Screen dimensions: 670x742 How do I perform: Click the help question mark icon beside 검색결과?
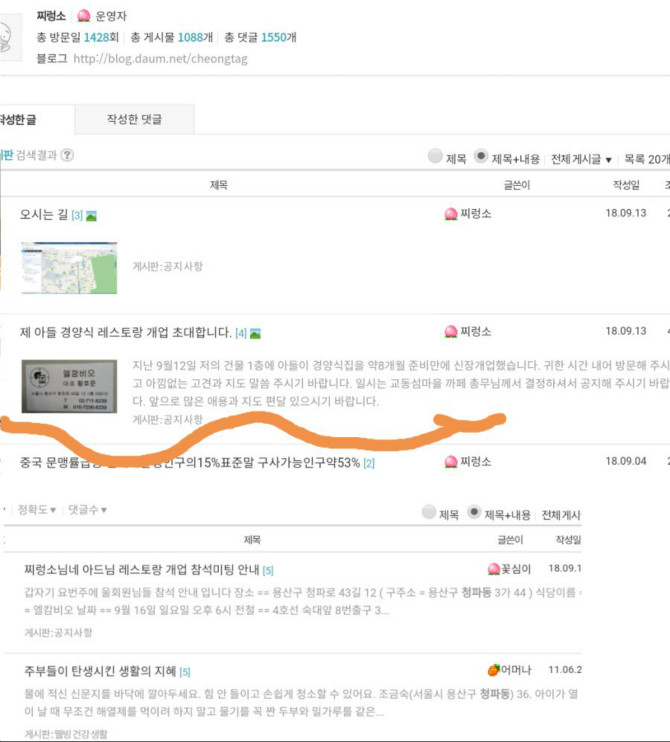pyautogui.click(x=68, y=155)
